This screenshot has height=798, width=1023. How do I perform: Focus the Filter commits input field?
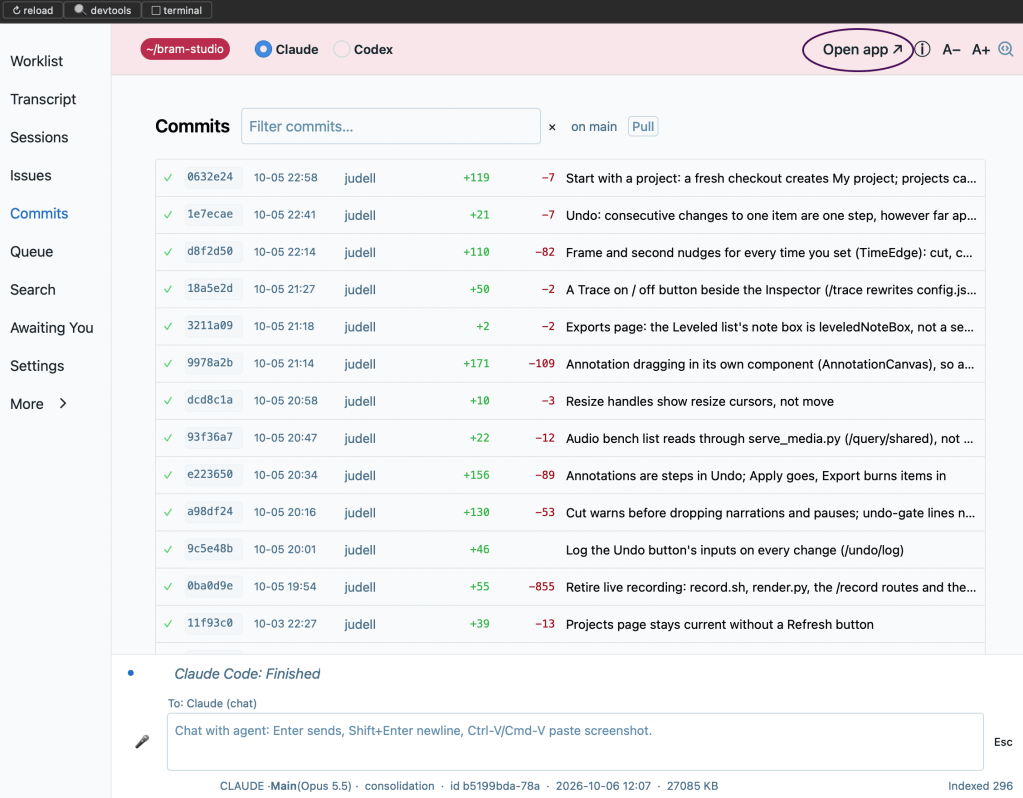pyautogui.click(x=391, y=126)
